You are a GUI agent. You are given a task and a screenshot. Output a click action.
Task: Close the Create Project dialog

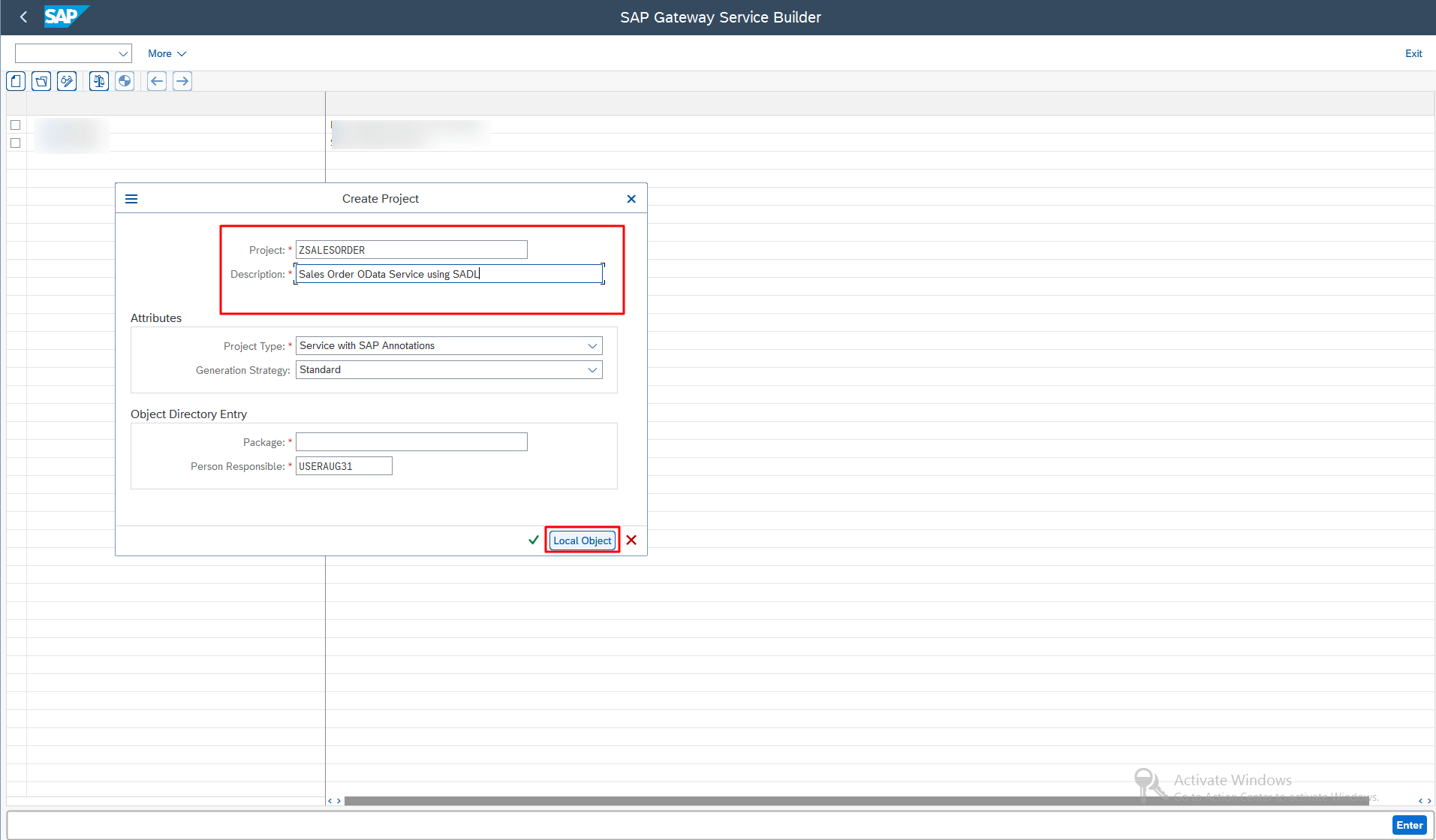[x=631, y=199]
